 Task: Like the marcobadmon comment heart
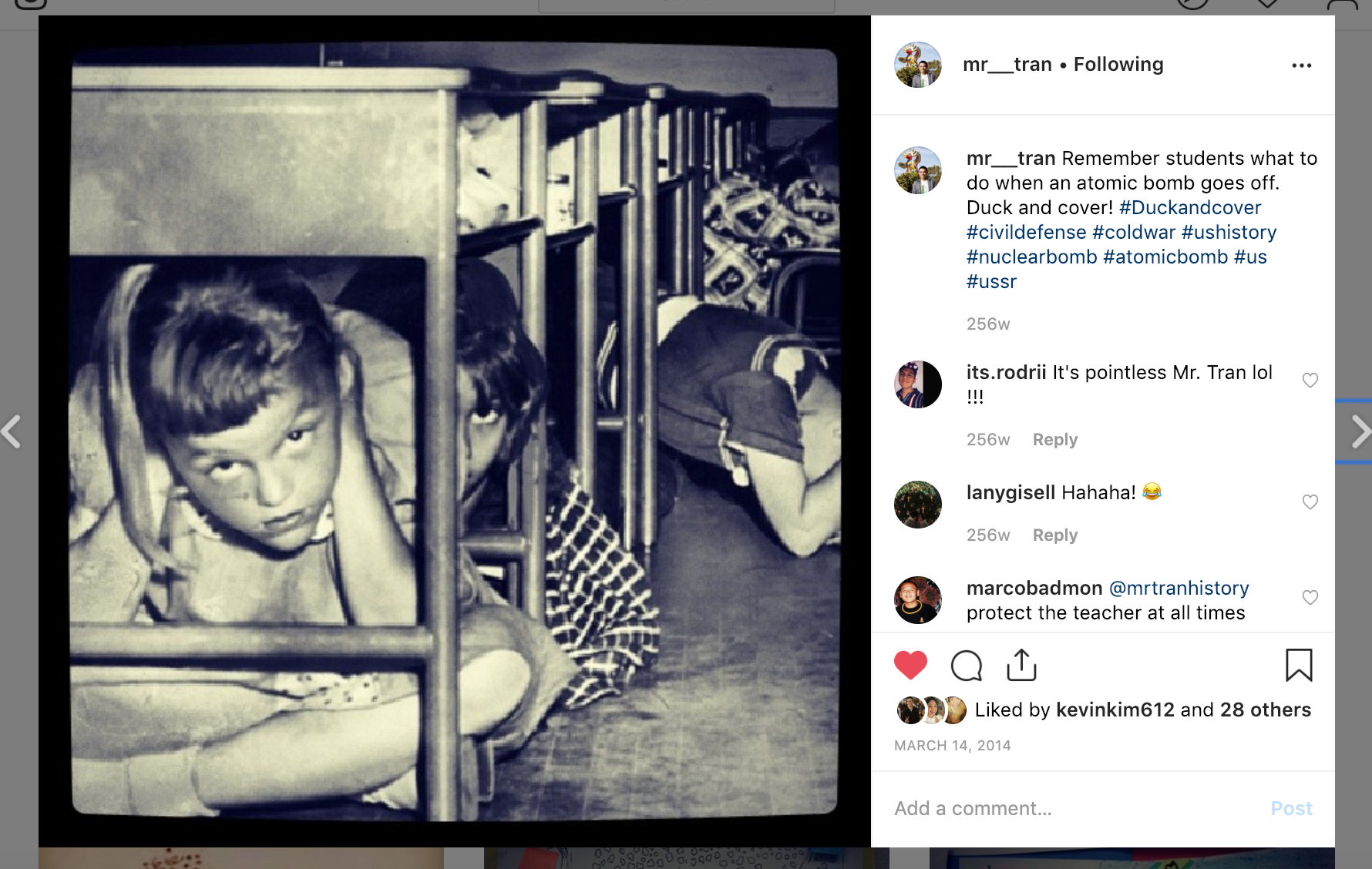point(1310,597)
